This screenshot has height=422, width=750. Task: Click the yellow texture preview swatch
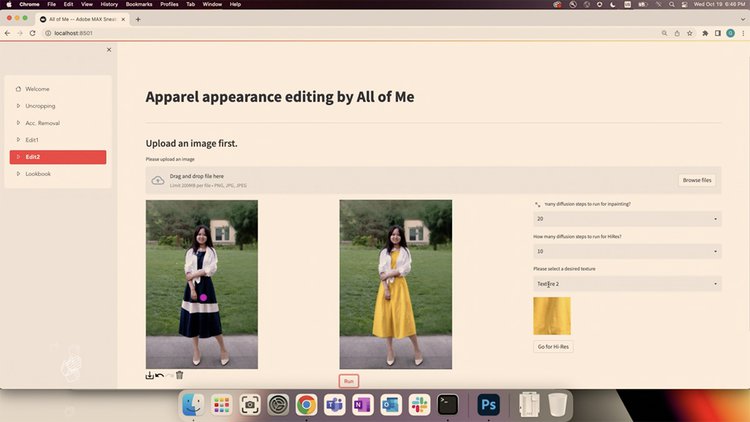point(552,315)
